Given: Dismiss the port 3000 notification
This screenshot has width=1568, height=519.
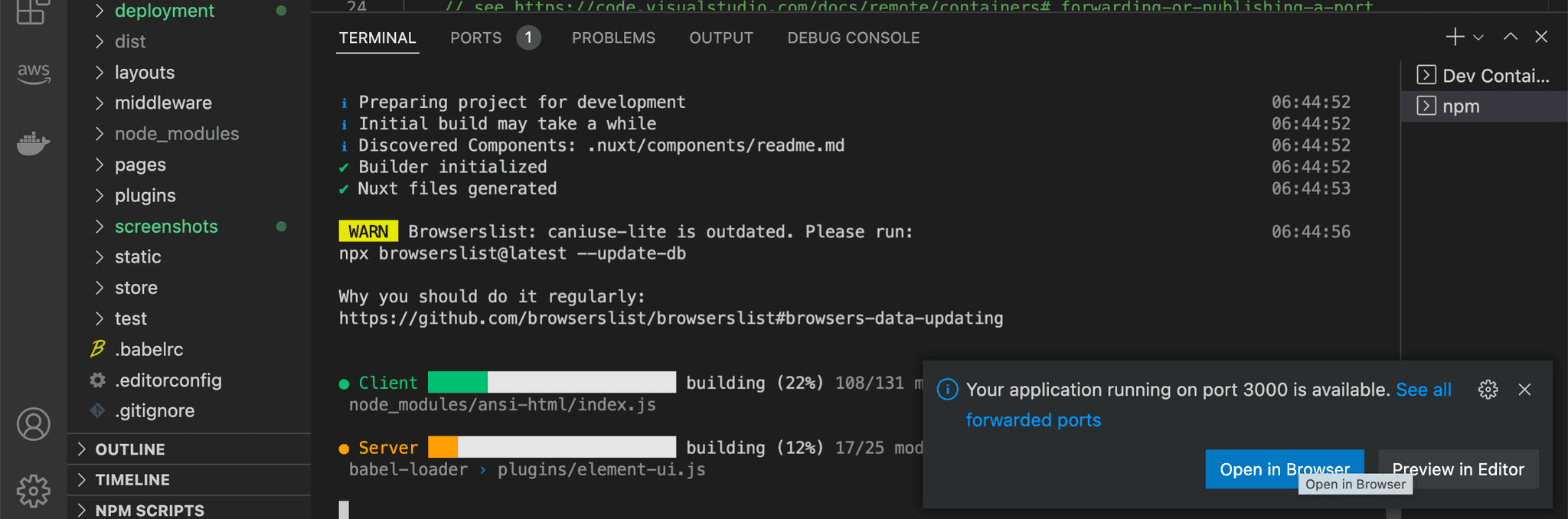Looking at the screenshot, I should coord(1524,390).
